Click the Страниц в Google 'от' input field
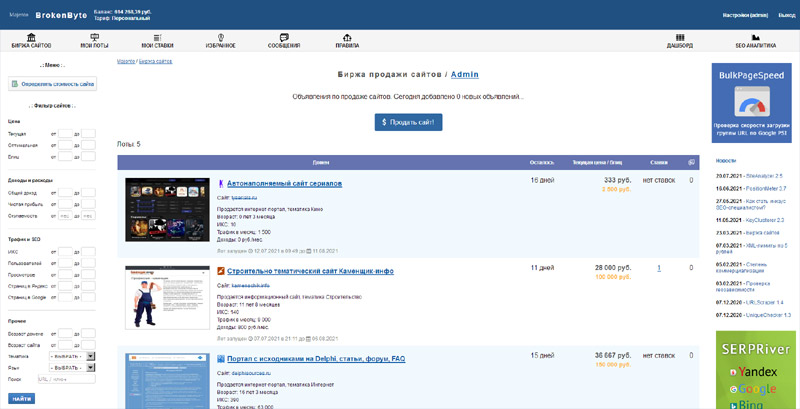800x409 pixels. tap(65, 297)
